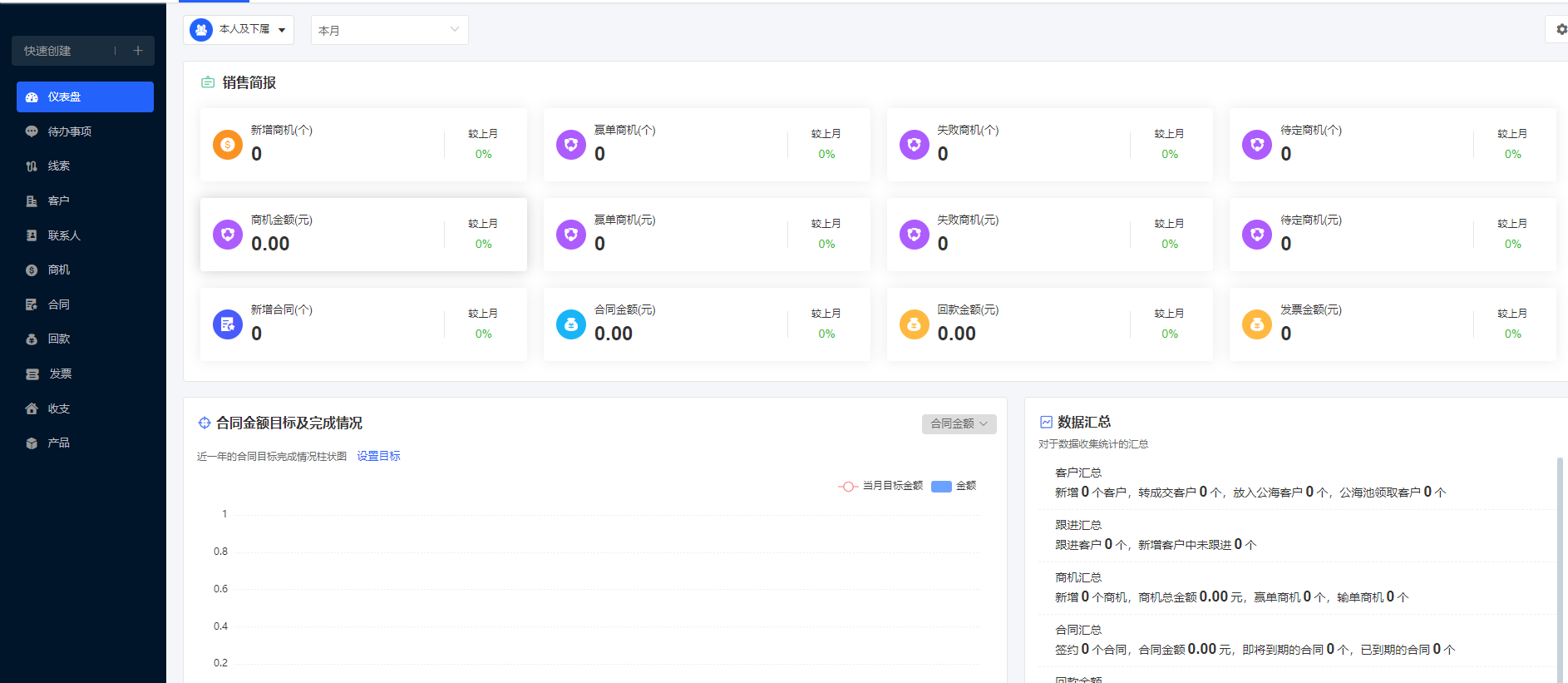The image size is (1568, 683).
Task: Click the orange 回款金额(元) icon
Action: [x=915, y=324]
